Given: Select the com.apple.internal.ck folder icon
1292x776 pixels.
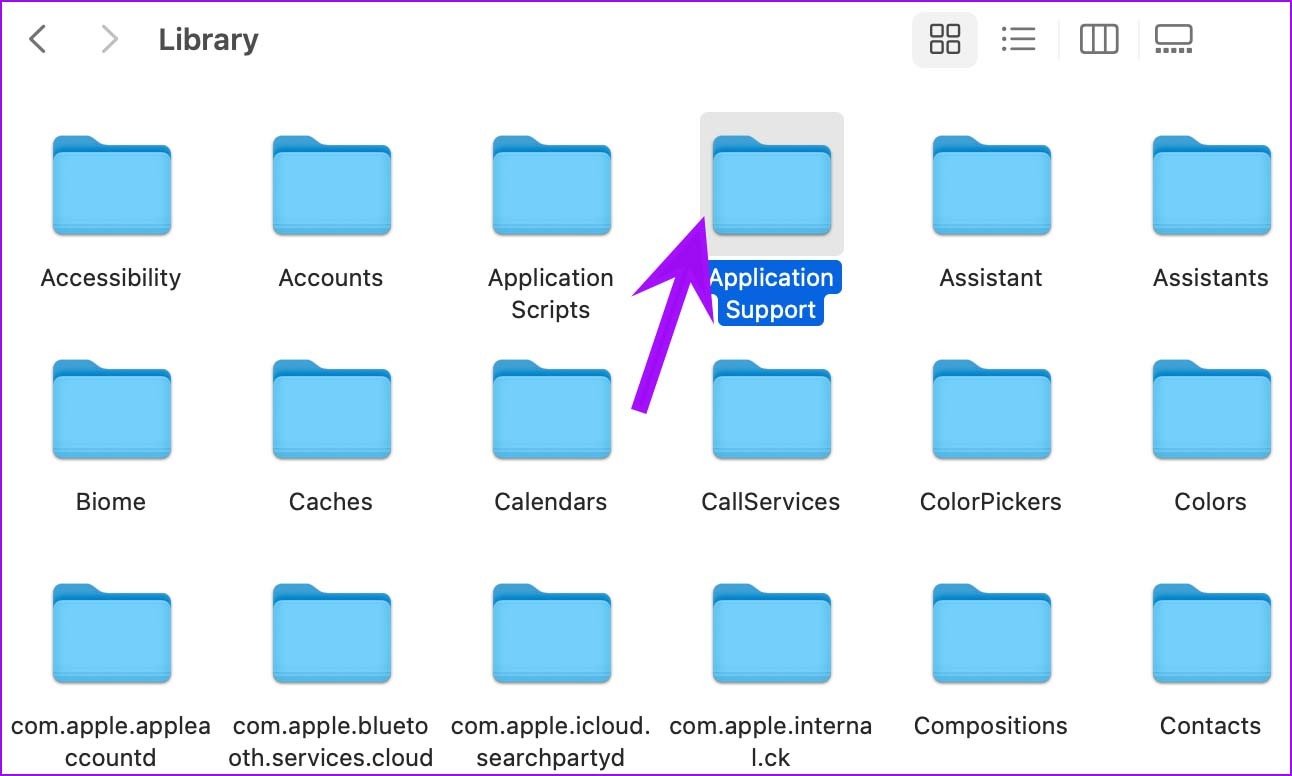Looking at the screenshot, I should point(771,633).
